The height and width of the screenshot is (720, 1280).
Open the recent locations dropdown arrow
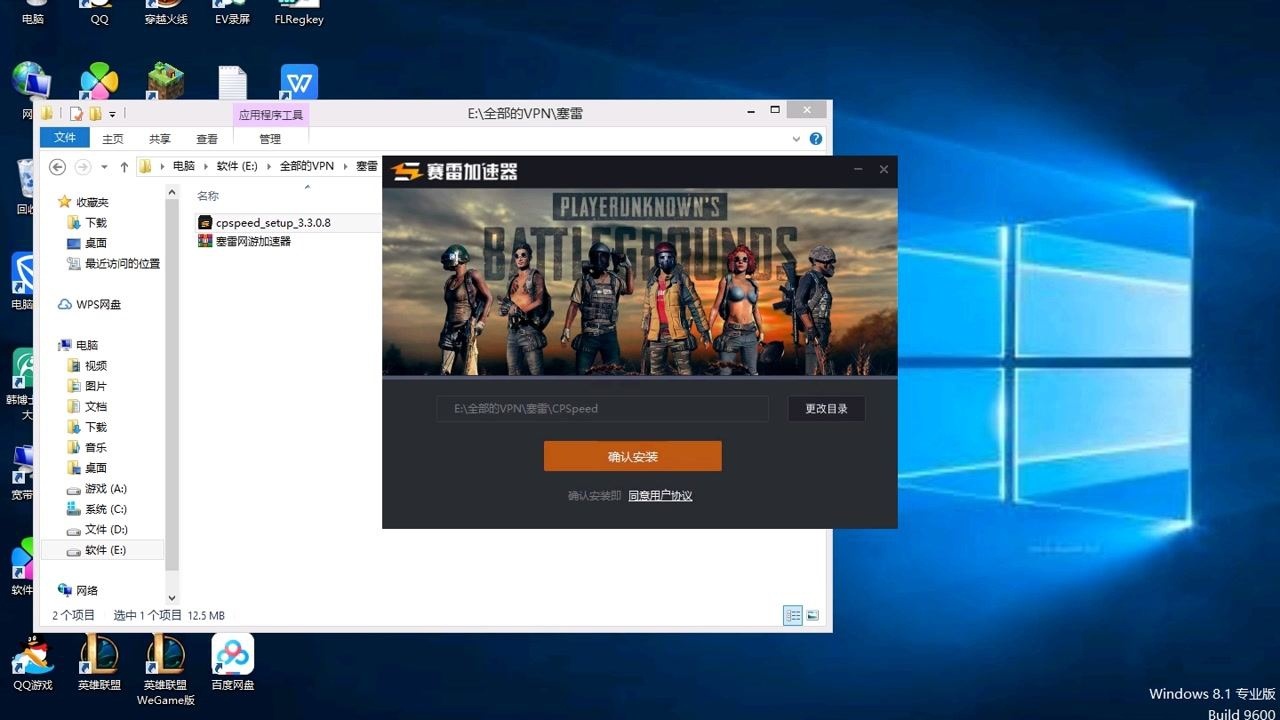click(104, 167)
